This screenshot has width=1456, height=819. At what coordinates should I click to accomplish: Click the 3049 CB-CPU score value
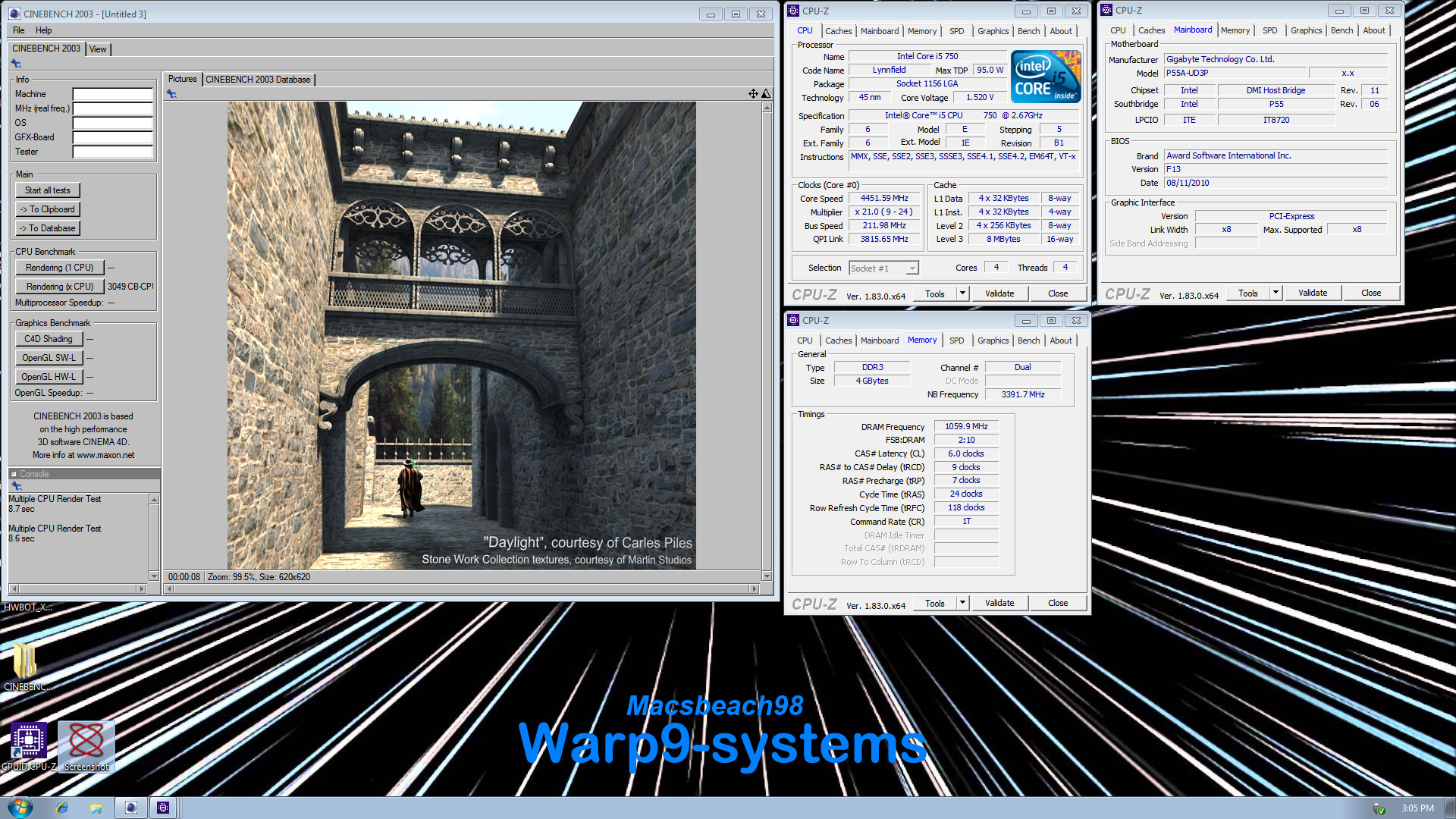pos(130,287)
